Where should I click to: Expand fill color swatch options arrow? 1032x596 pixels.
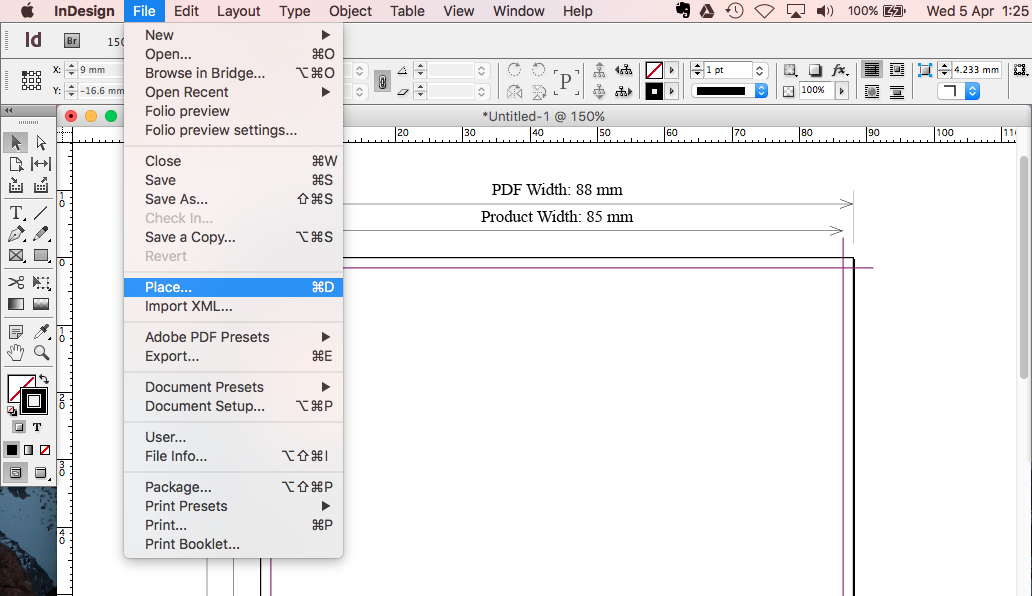click(x=671, y=70)
